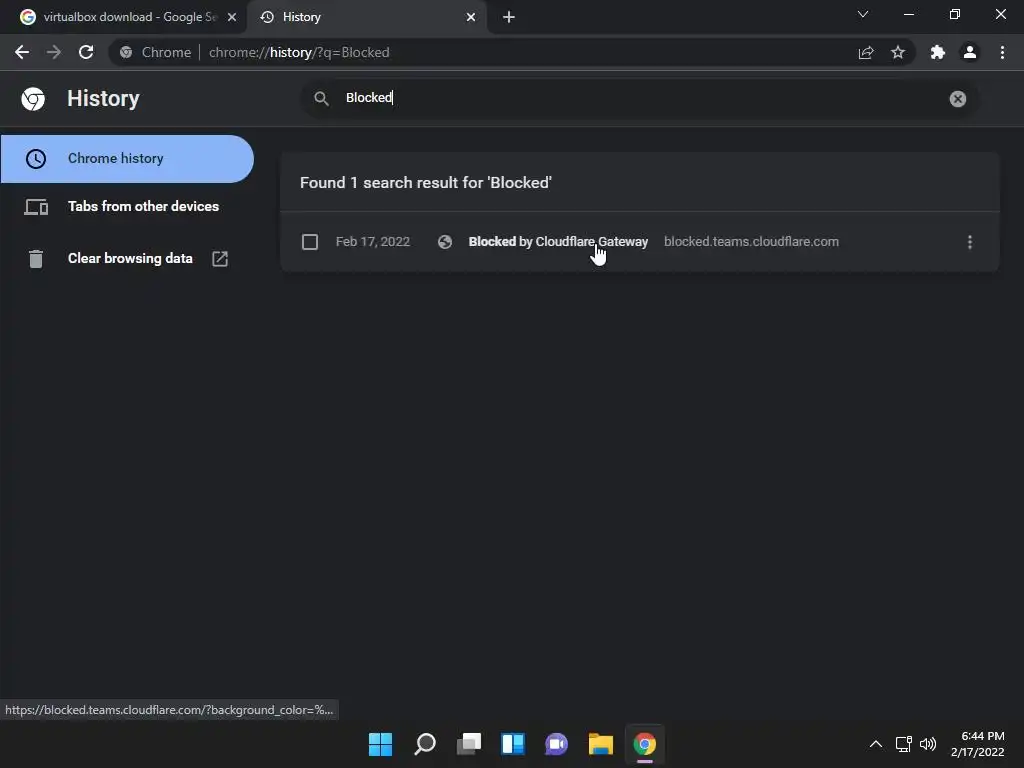1024x768 pixels.
Task: Open more actions for the Cloudflare entry
Action: tap(970, 242)
